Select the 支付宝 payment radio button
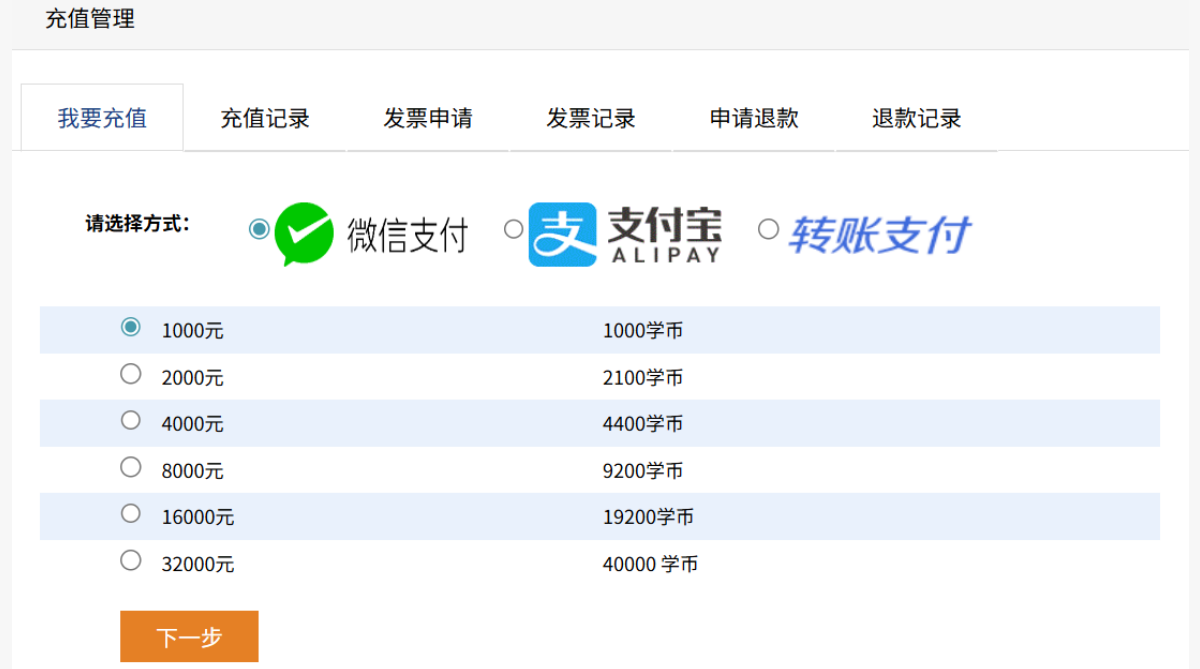The width and height of the screenshot is (1200, 669). [513, 229]
